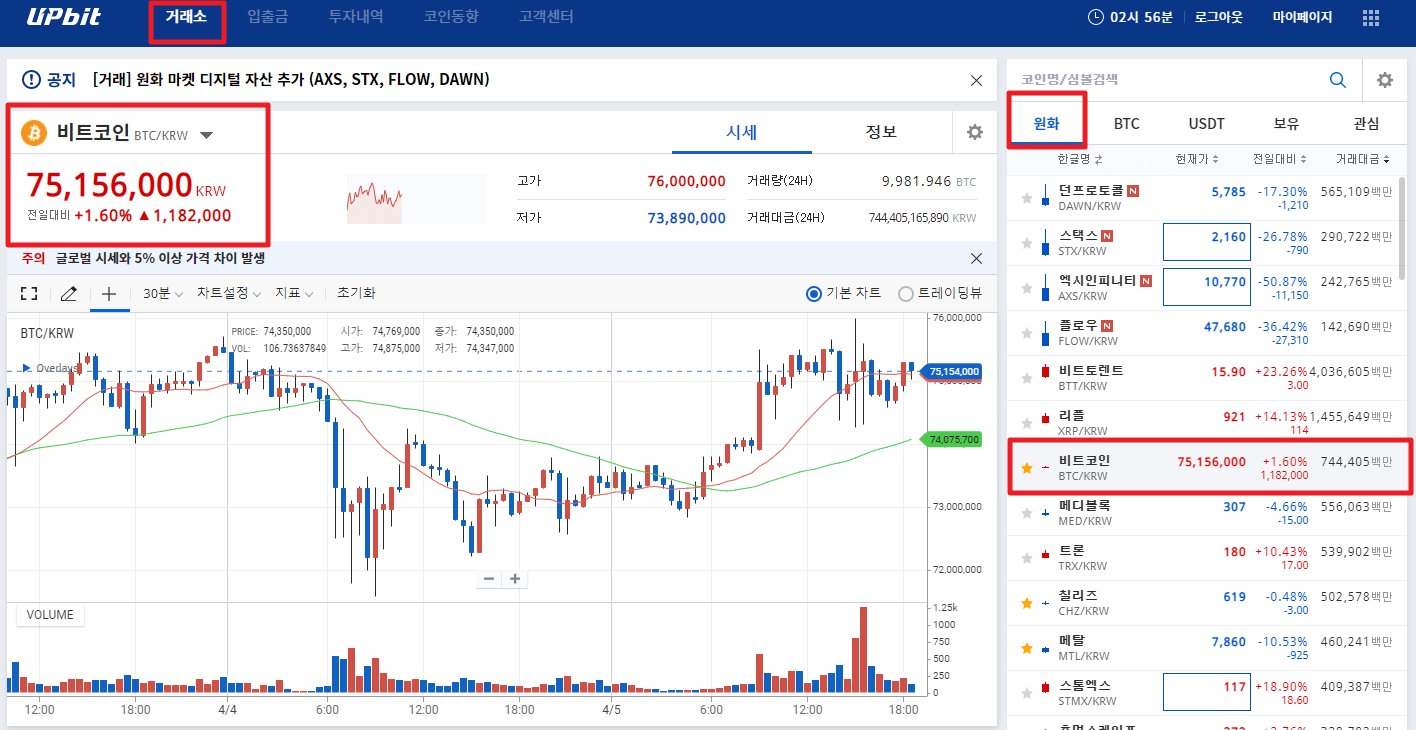The width and height of the screenshot is (1416, 730).
Task: Go to 코인동향 menu
Action: pyautogui.click(x=451, y=17)
